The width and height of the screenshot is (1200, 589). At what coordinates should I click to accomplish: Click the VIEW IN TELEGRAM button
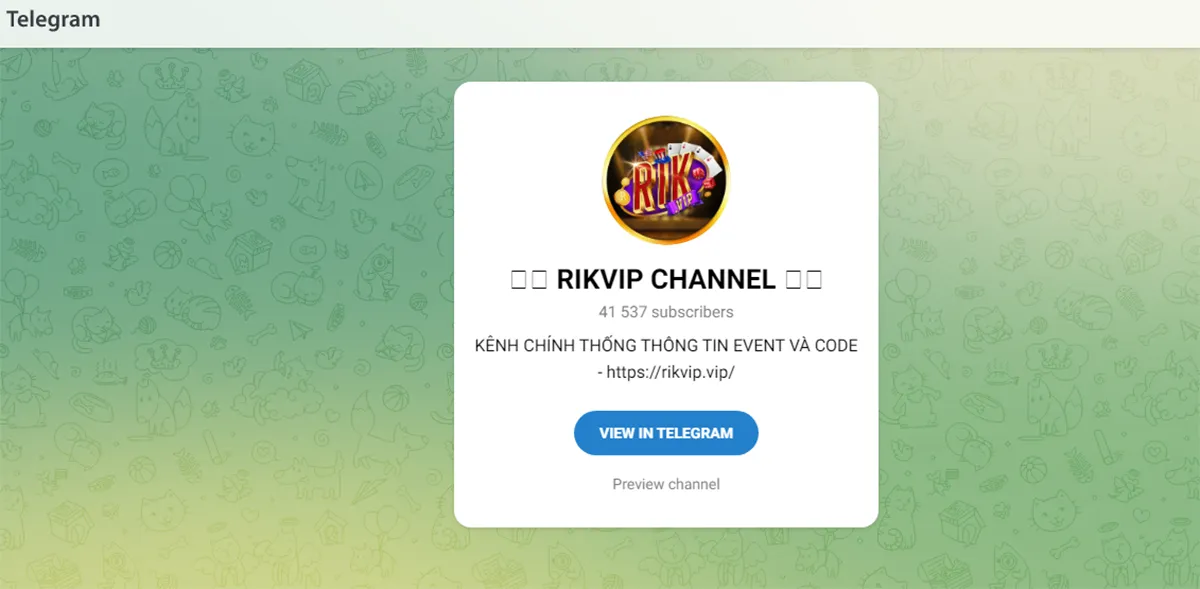pos(666,433)
